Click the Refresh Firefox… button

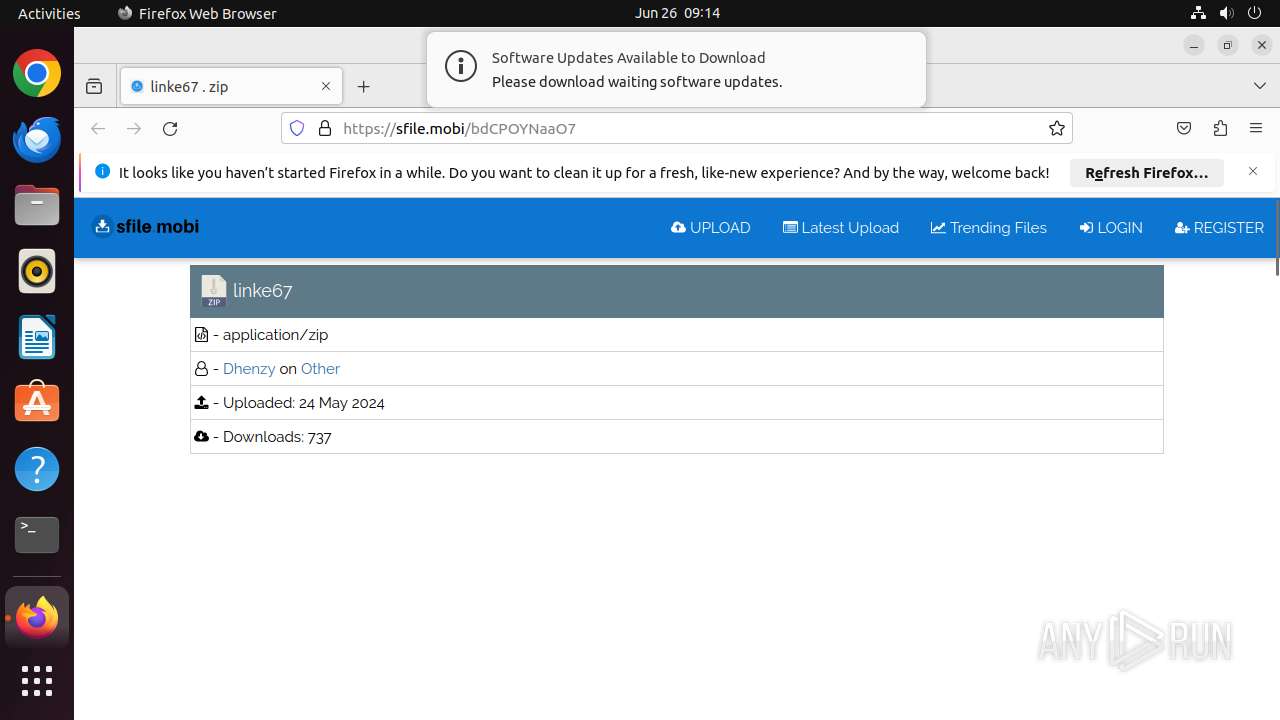click(x=1147, y=173)
